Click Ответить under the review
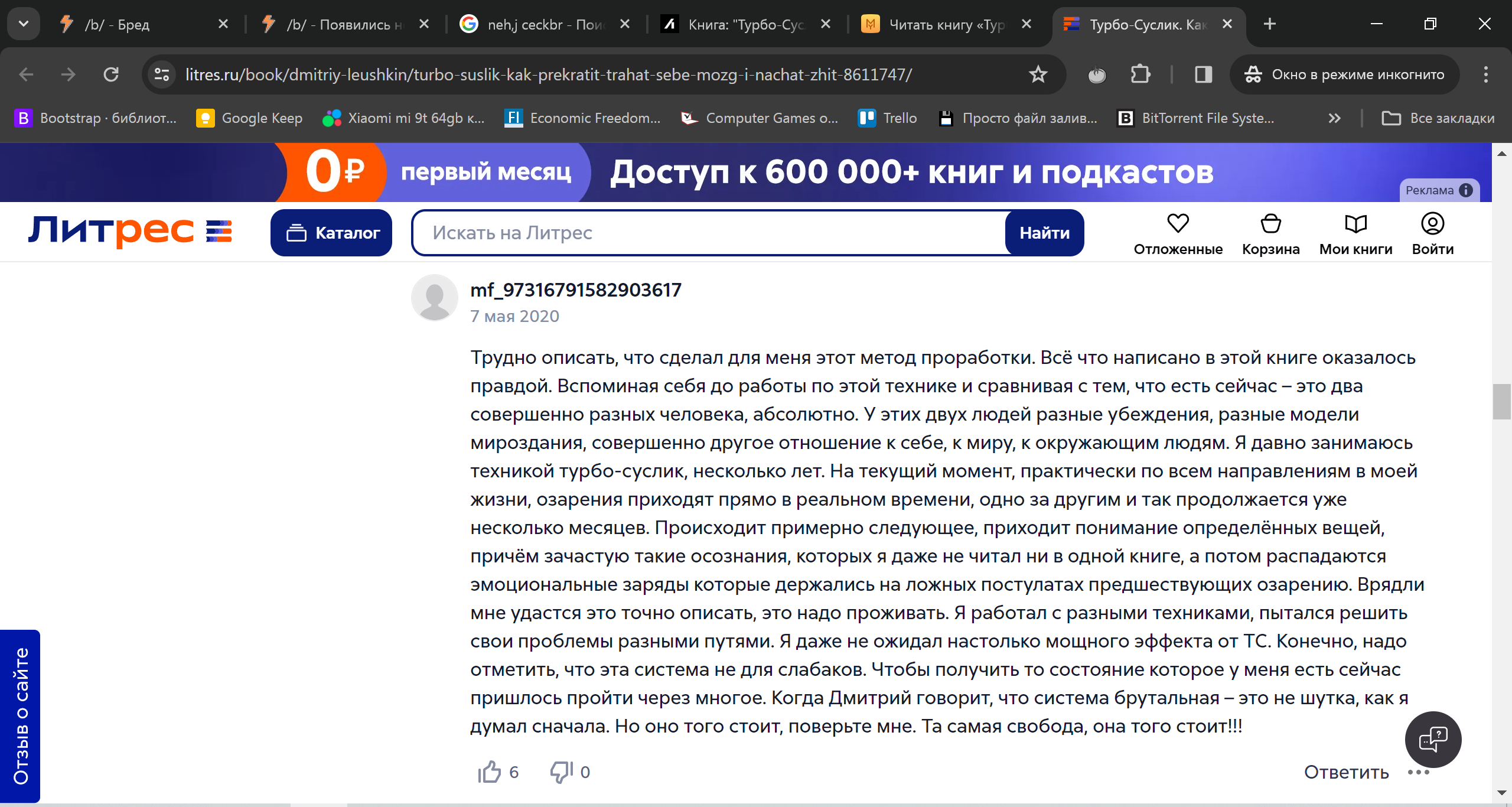 click(1346, 772)
